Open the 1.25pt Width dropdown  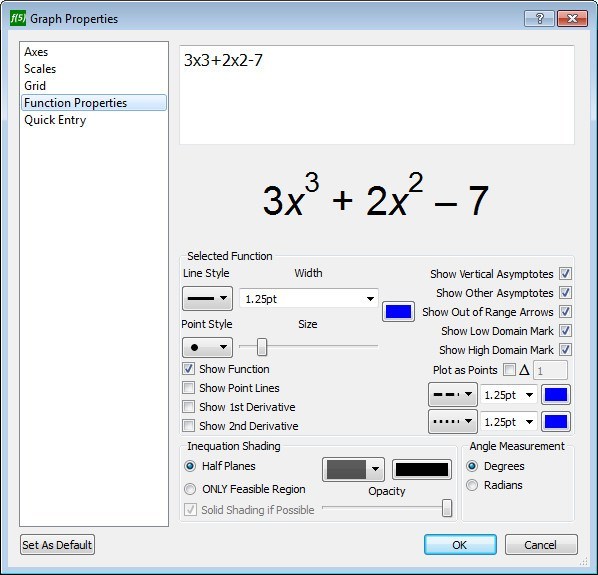pyautogui.click(x=309, y=299)
